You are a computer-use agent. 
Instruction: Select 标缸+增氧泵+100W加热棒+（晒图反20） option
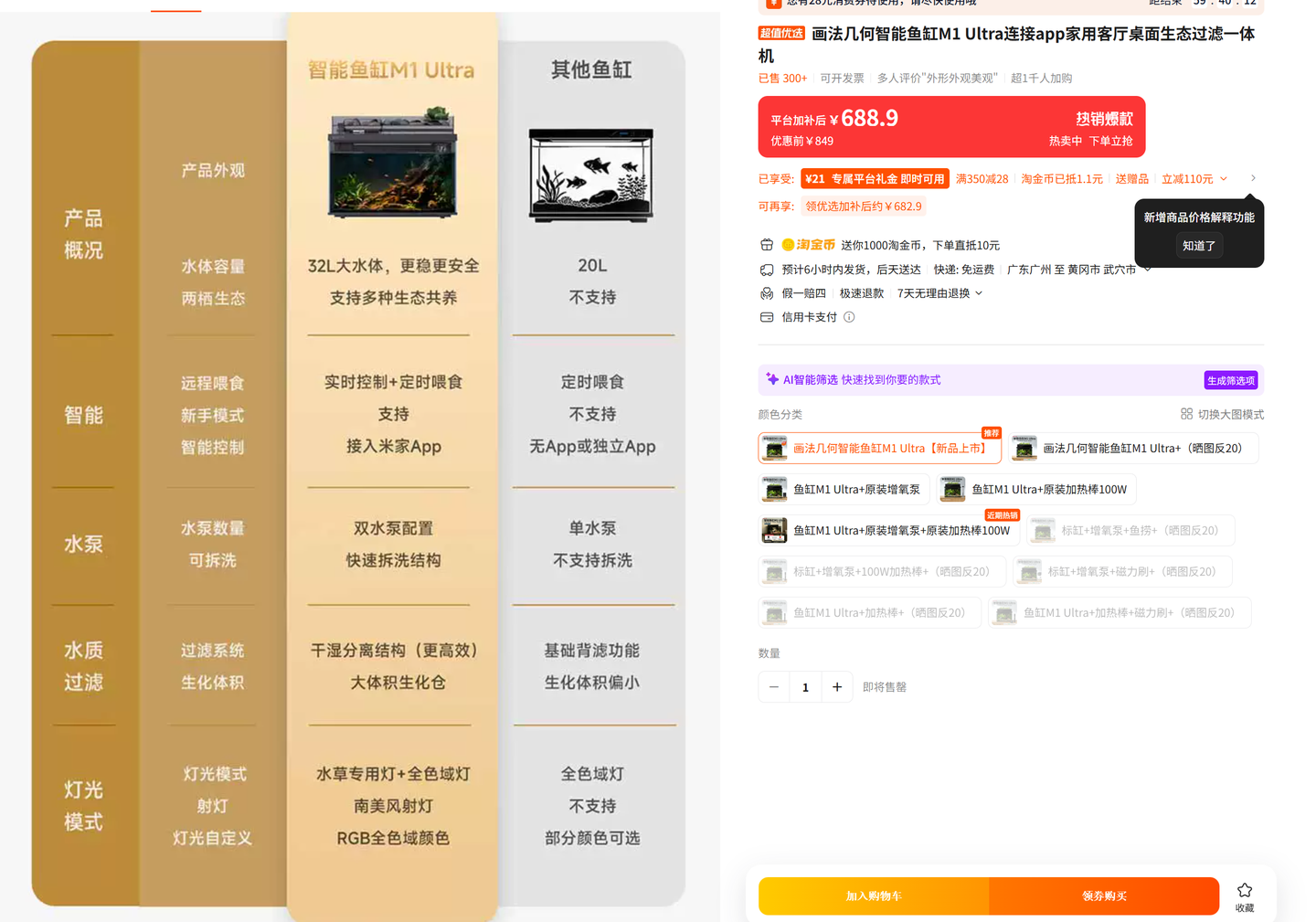(882, 572)
